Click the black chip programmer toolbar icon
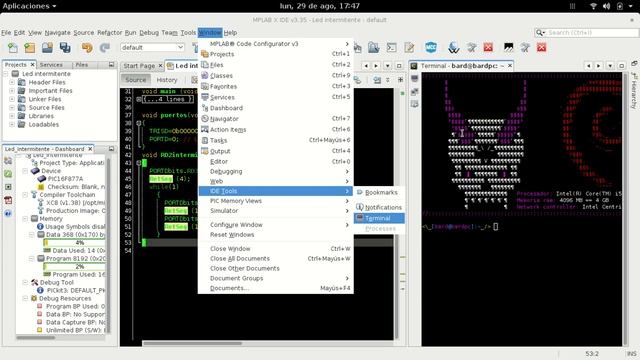Viewport: 640px width, 360px height. coord(509,47)
